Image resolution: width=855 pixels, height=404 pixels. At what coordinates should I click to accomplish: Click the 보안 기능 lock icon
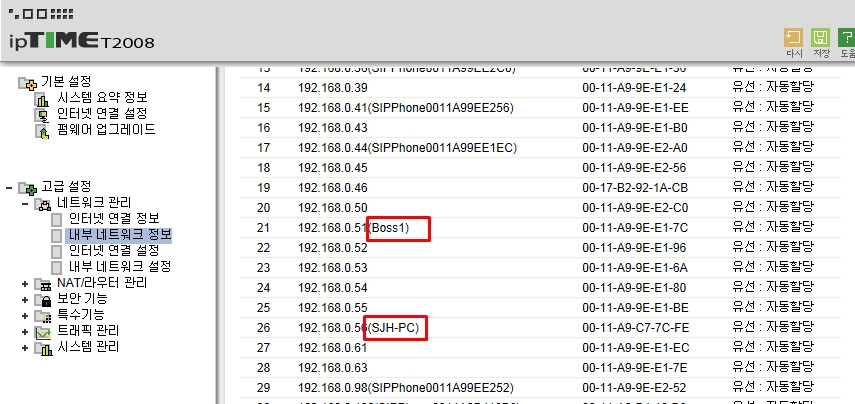pos(43,299)
